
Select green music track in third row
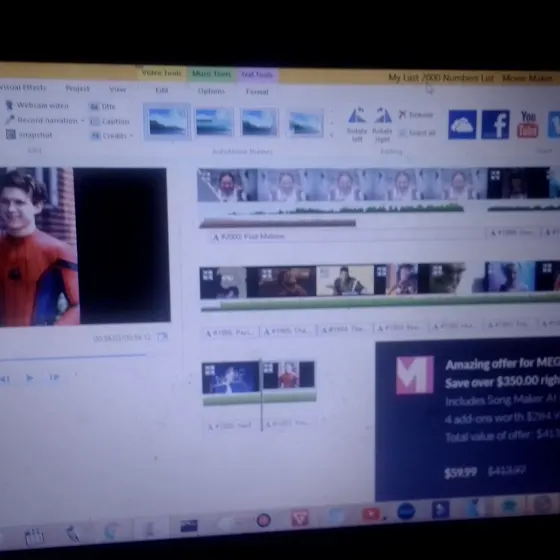260,398
